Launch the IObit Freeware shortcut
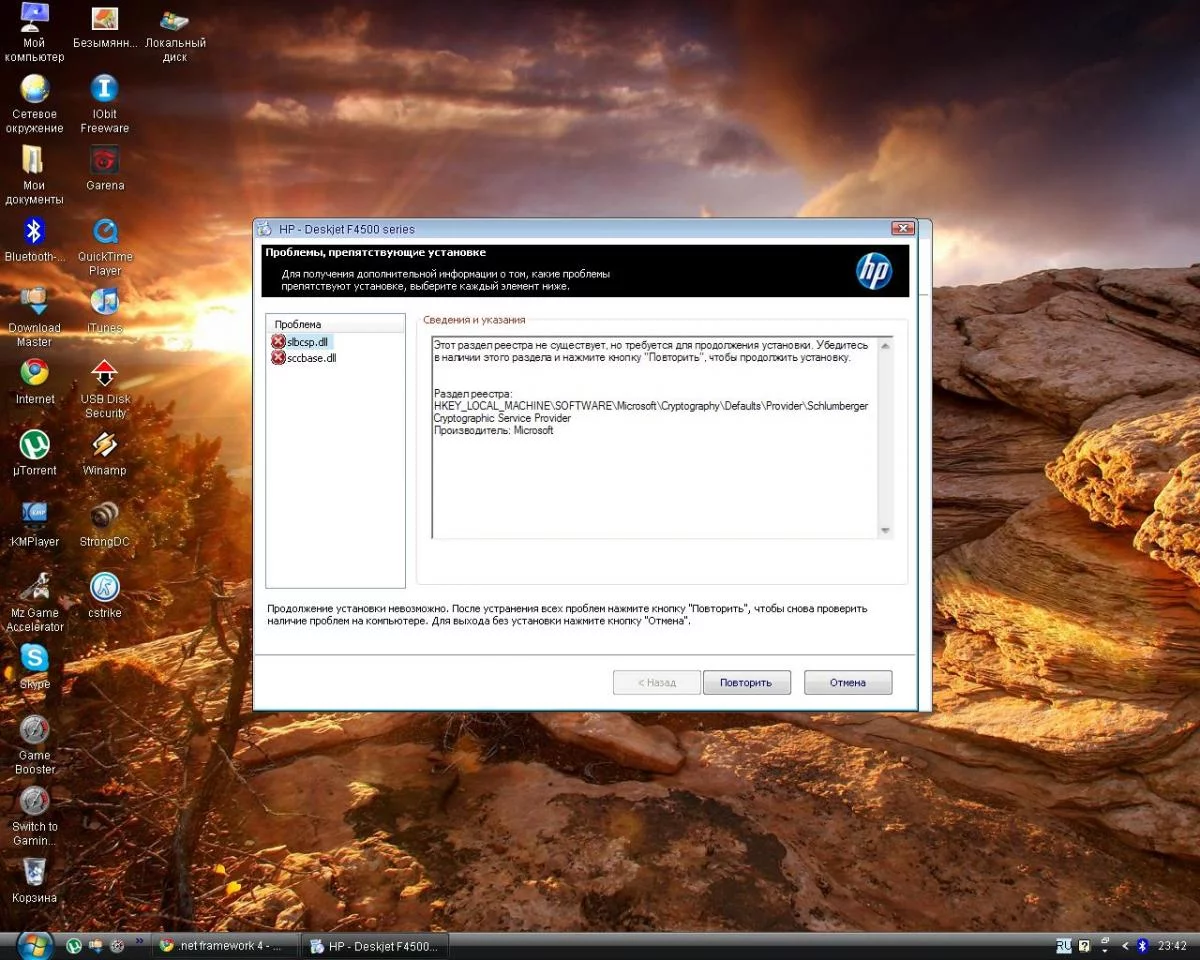Viewport: 1200px width, 960px height. pos(105,103)
